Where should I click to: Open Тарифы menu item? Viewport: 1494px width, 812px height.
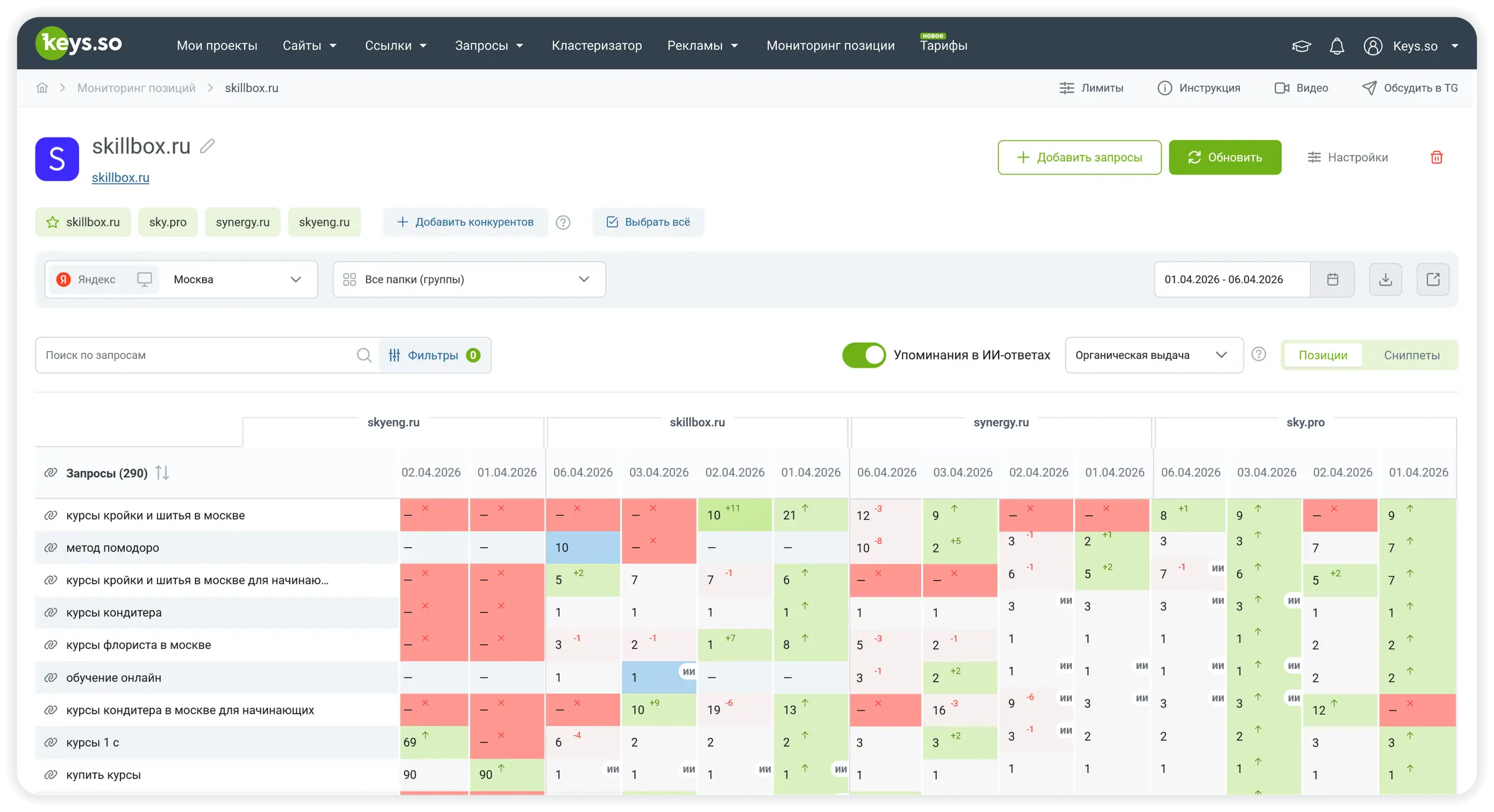[944, 45]
